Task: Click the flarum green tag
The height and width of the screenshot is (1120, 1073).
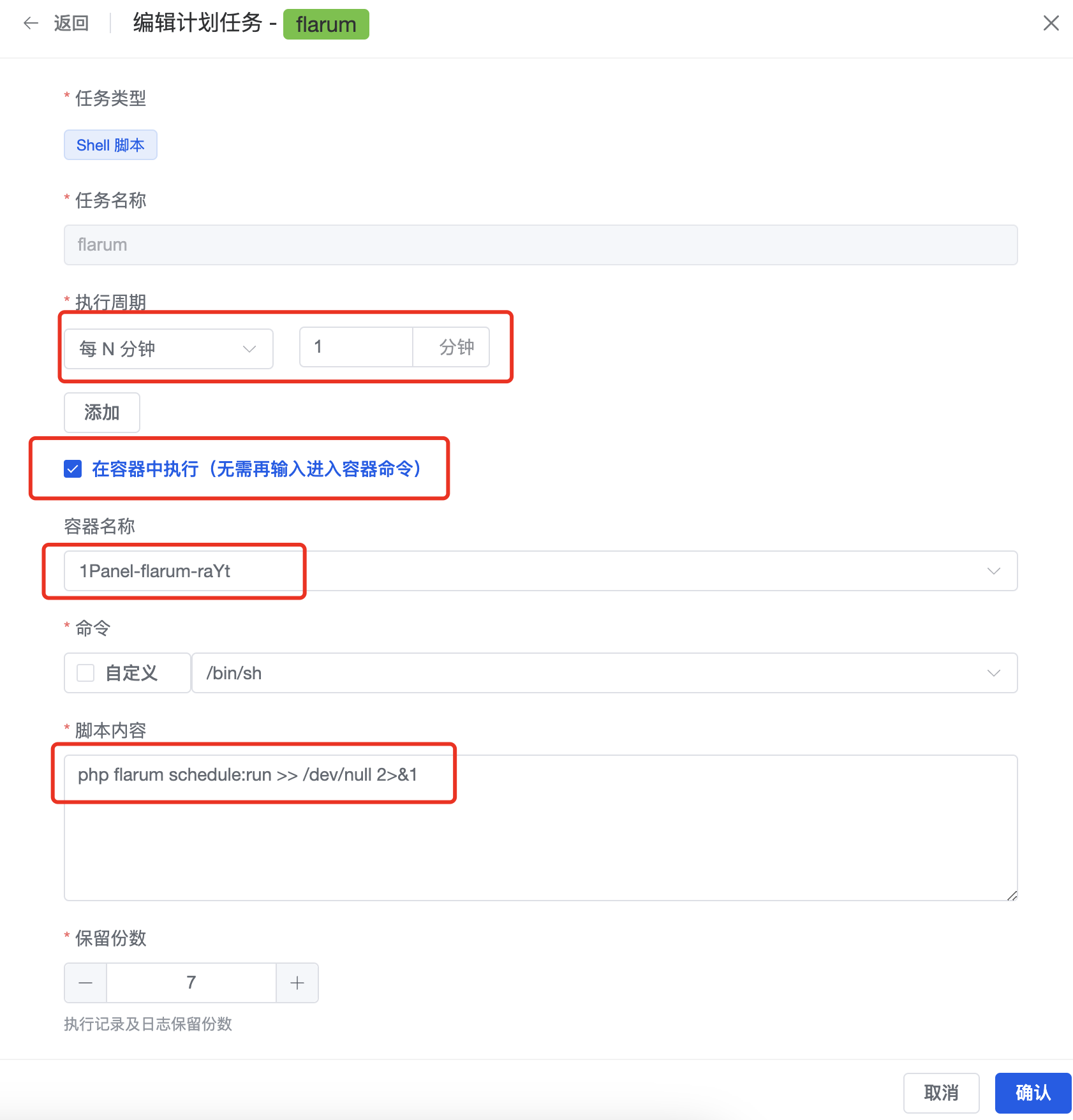Action: [x=326, y=24]
